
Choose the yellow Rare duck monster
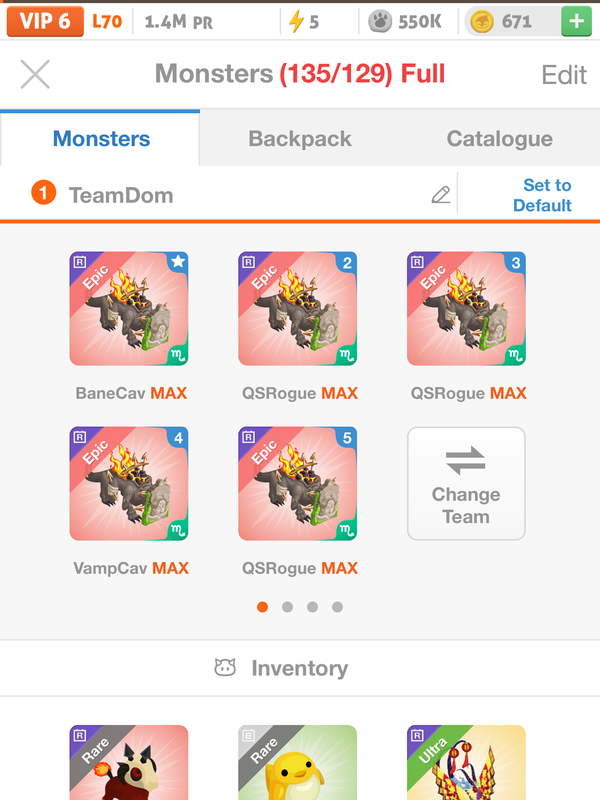(x=297, y=762)
